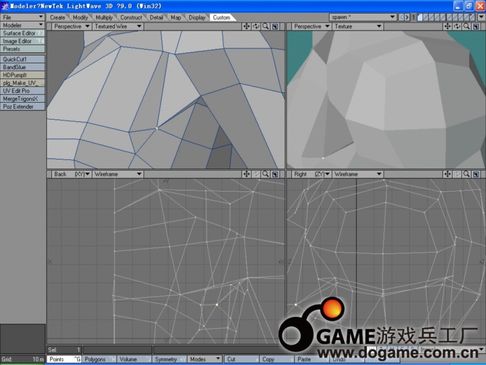Switch to the Multiply tab
486x365 pixels.
104,17
